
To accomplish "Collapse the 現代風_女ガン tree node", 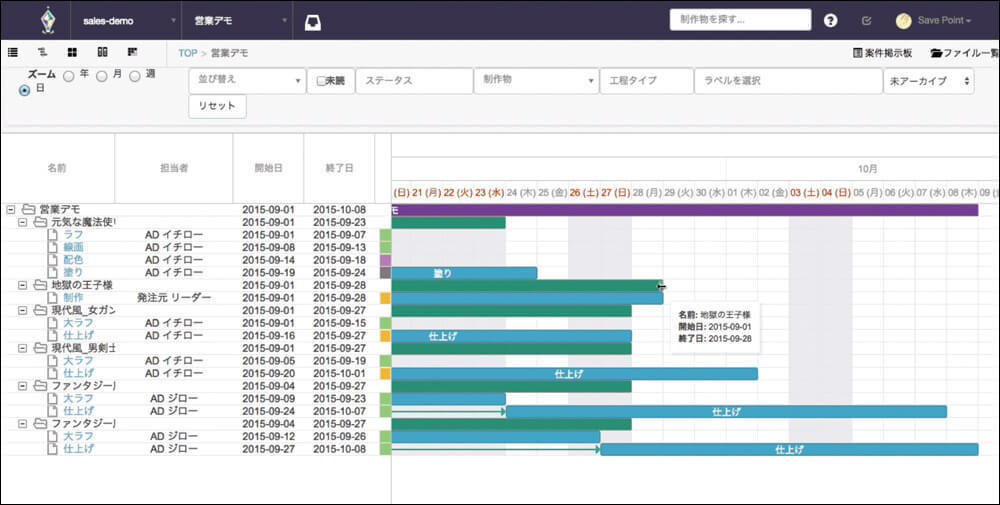I will [22, 311].
